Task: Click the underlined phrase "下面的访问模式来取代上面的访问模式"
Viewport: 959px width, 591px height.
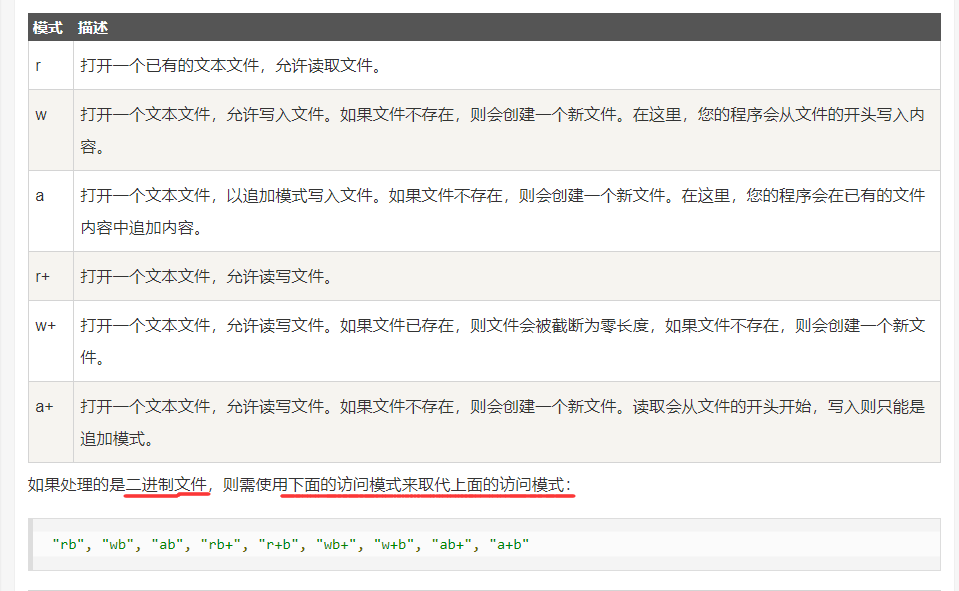Action: [x=430, y=485]
